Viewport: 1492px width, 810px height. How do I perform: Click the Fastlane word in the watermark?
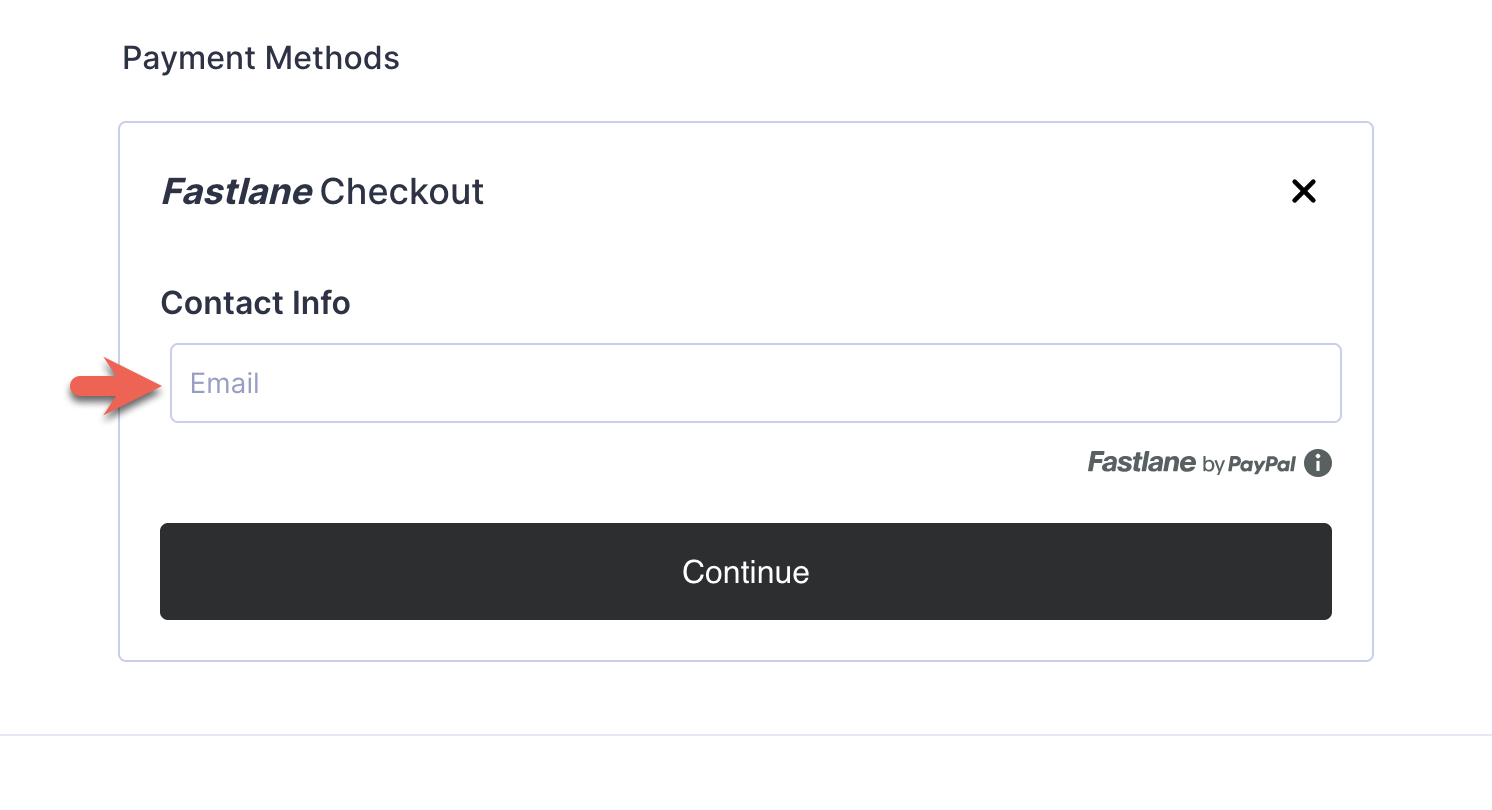click(x=1141, y=462)
